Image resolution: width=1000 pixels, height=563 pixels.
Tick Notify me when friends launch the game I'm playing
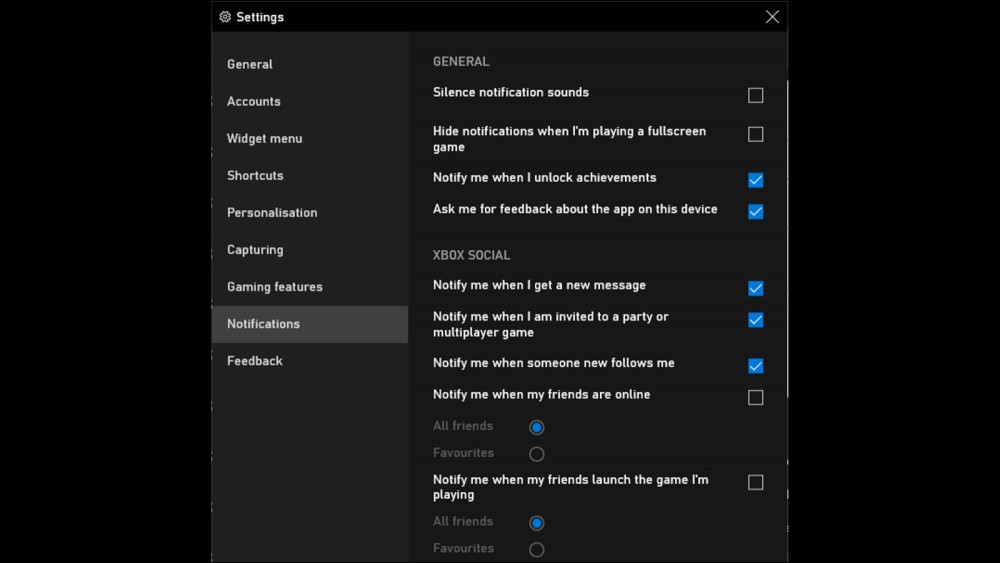point(756,483)
